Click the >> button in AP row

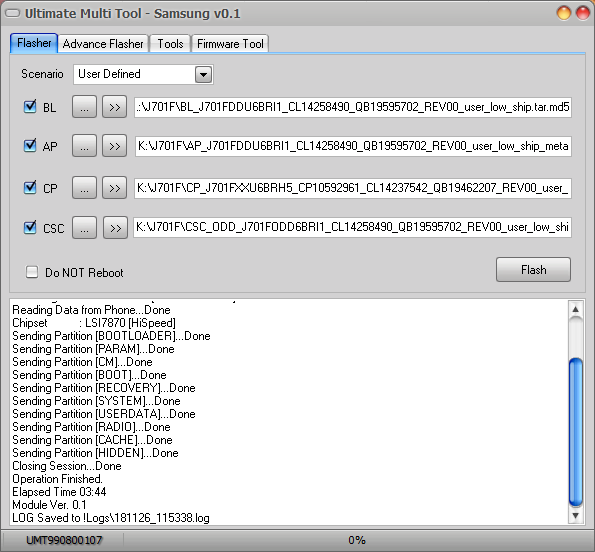click(114, 146)
